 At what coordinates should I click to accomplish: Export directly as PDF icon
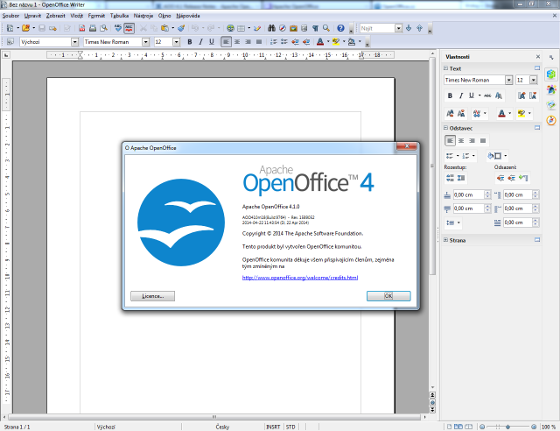coord(82,28)
